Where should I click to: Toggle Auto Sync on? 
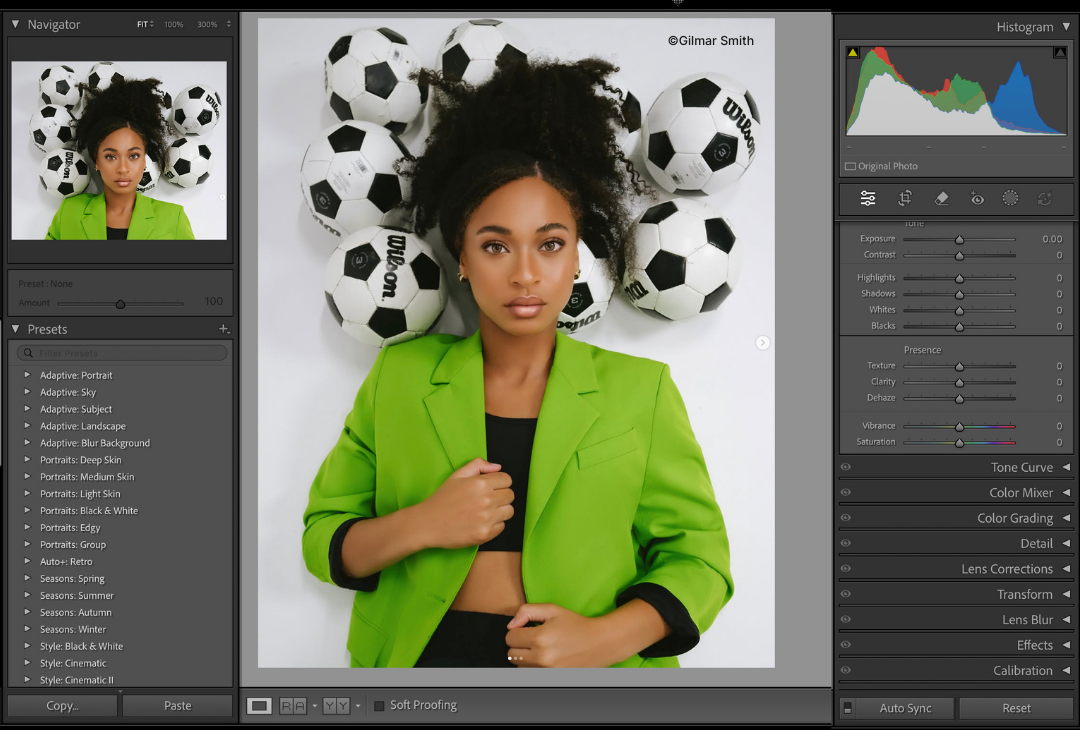846,708
